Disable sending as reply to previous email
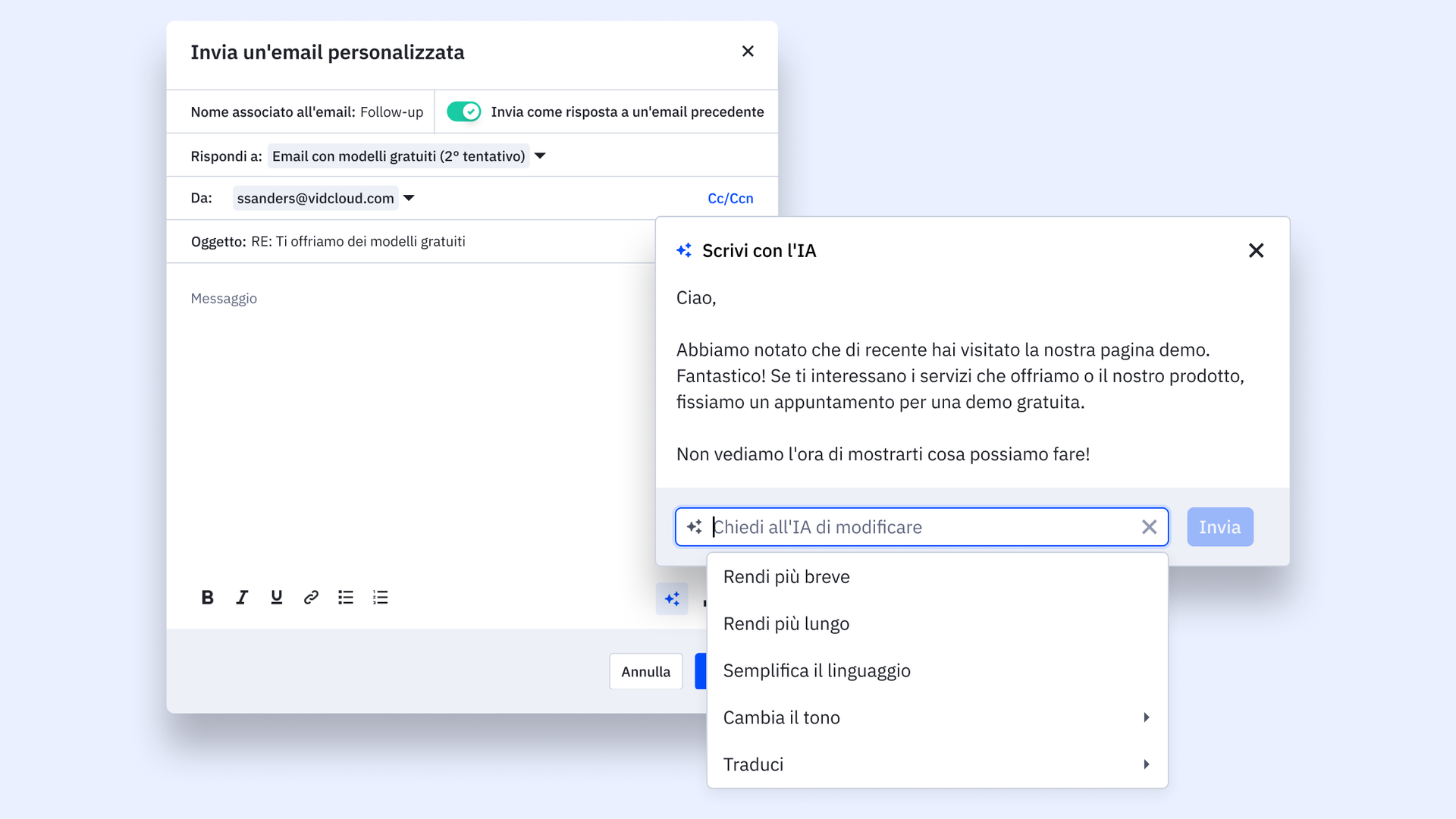Viewport: 1456px width, 819px height. point(463,111)
